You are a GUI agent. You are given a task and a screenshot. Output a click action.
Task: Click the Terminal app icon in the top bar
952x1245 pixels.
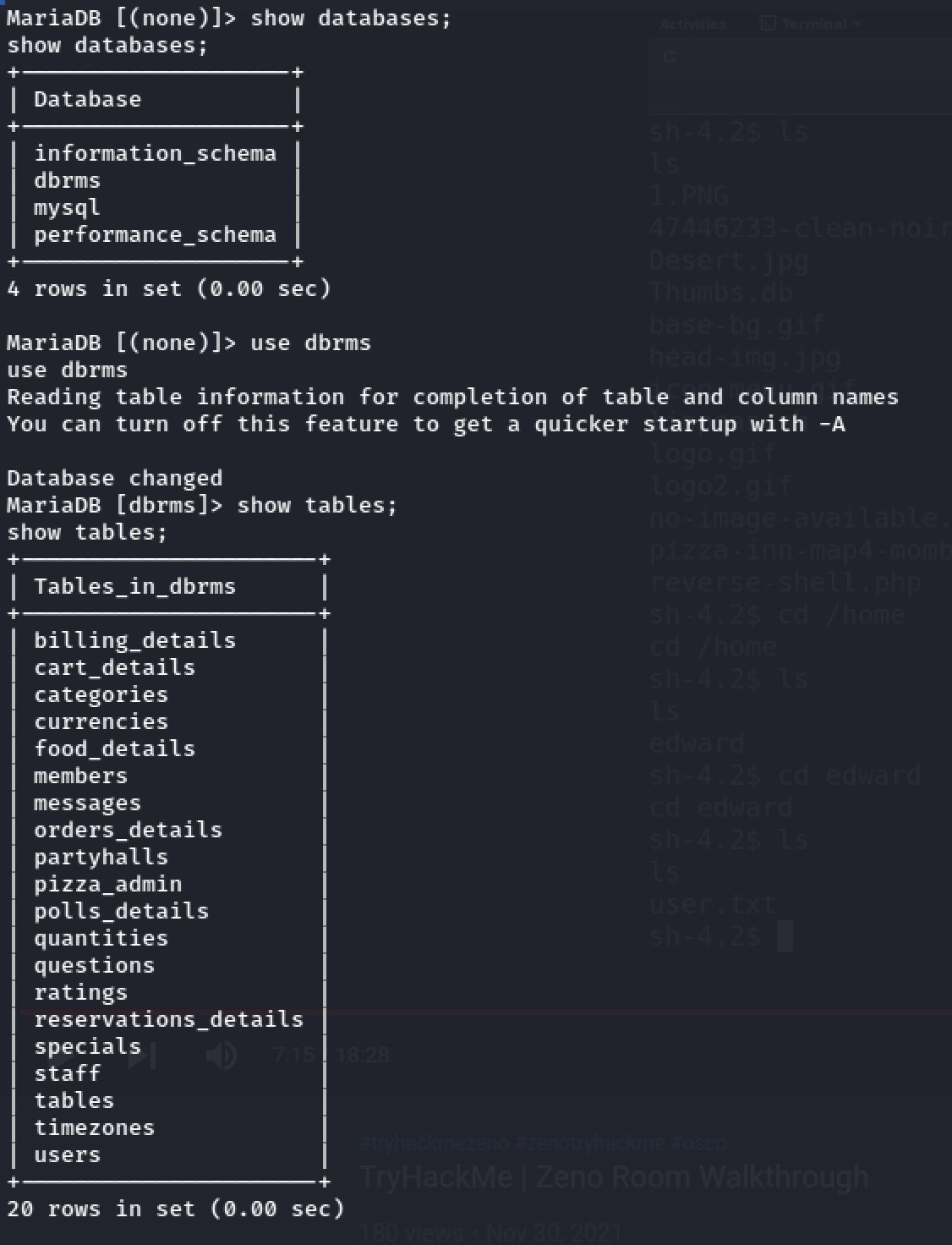click(768, 24)
